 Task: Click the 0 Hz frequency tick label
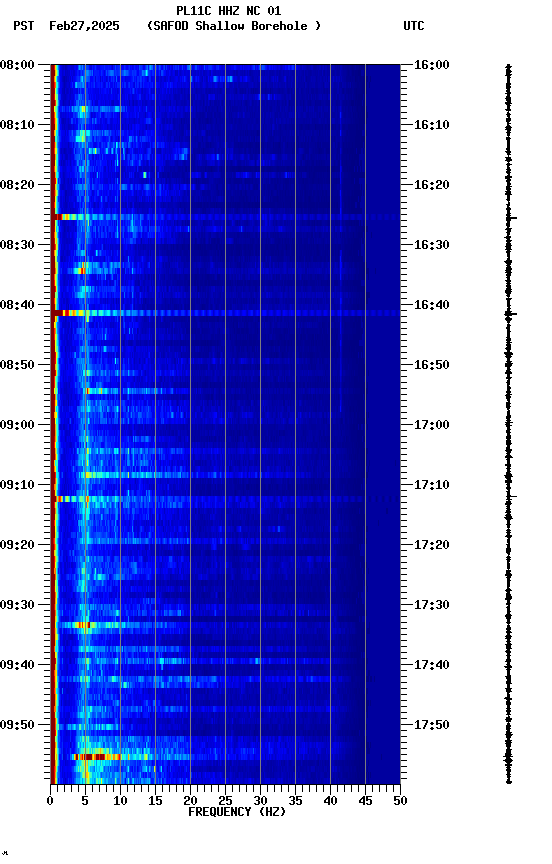point(50,801)
